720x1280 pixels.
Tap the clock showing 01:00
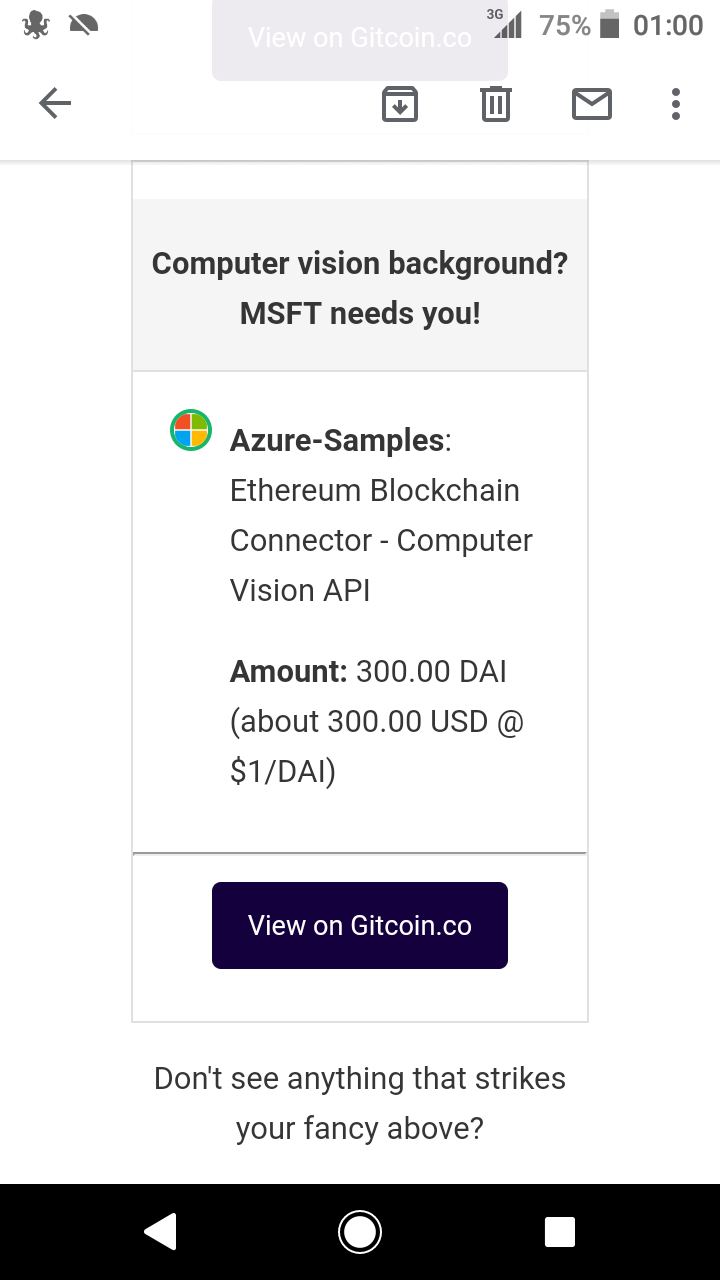pyautogui.click(x=668, y=25)
